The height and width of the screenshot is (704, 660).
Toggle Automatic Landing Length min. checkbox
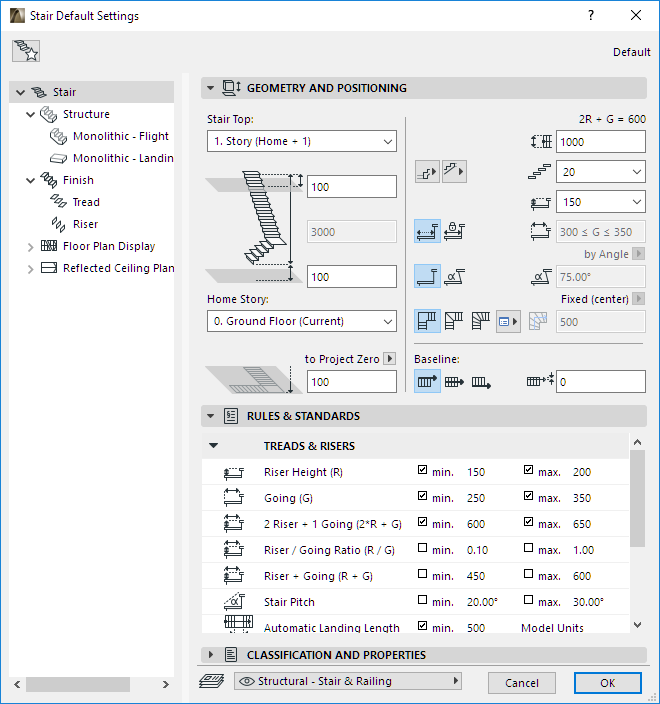click(422, 625)
